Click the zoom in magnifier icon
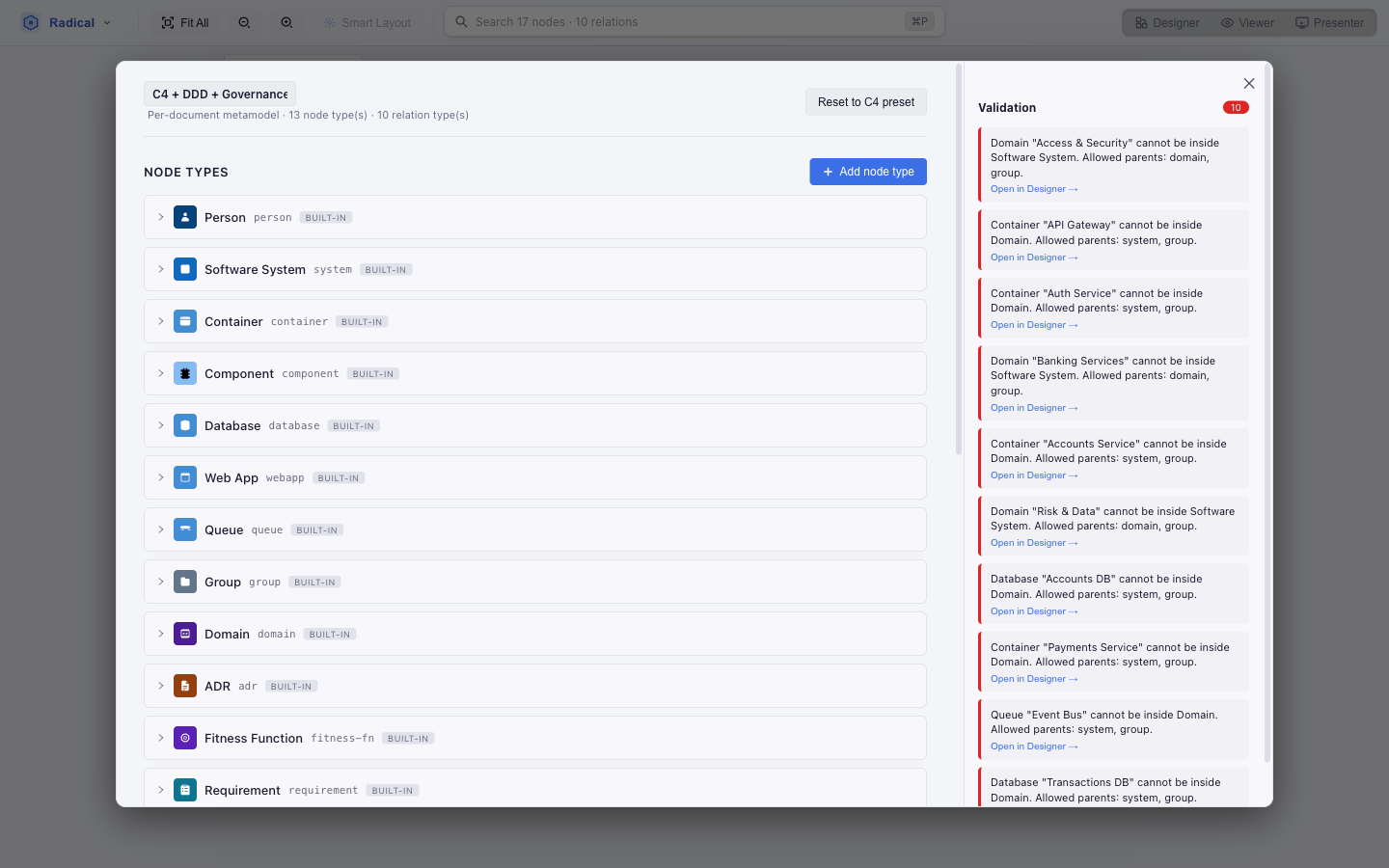Viewport: 1389px width, 868px height. coord(286,22)
